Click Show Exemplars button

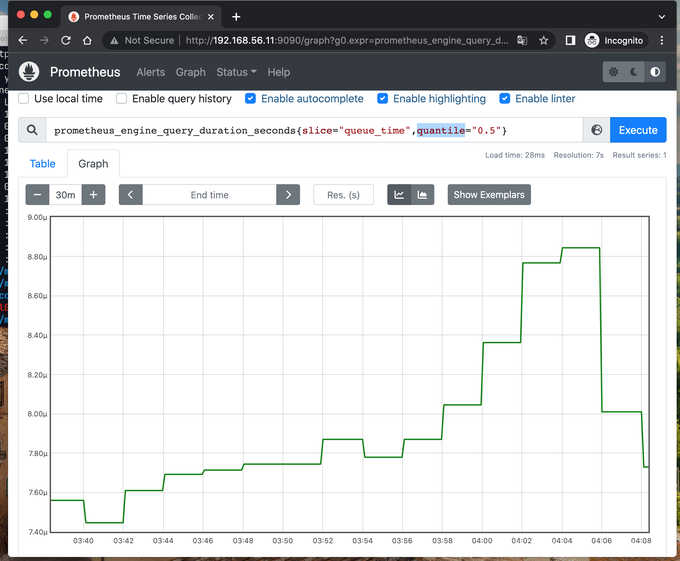point(489,195)
